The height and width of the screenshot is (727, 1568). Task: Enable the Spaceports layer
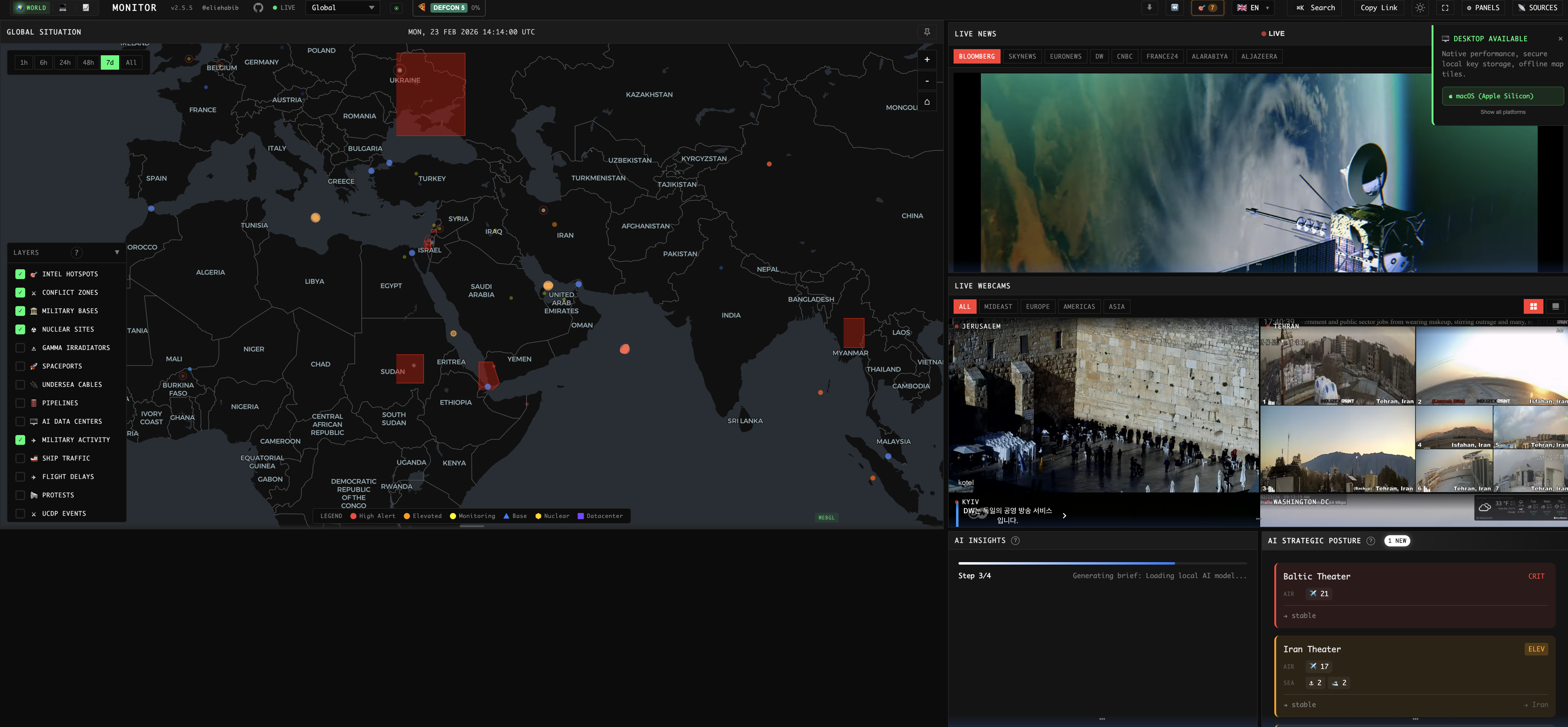click(20, 366)
